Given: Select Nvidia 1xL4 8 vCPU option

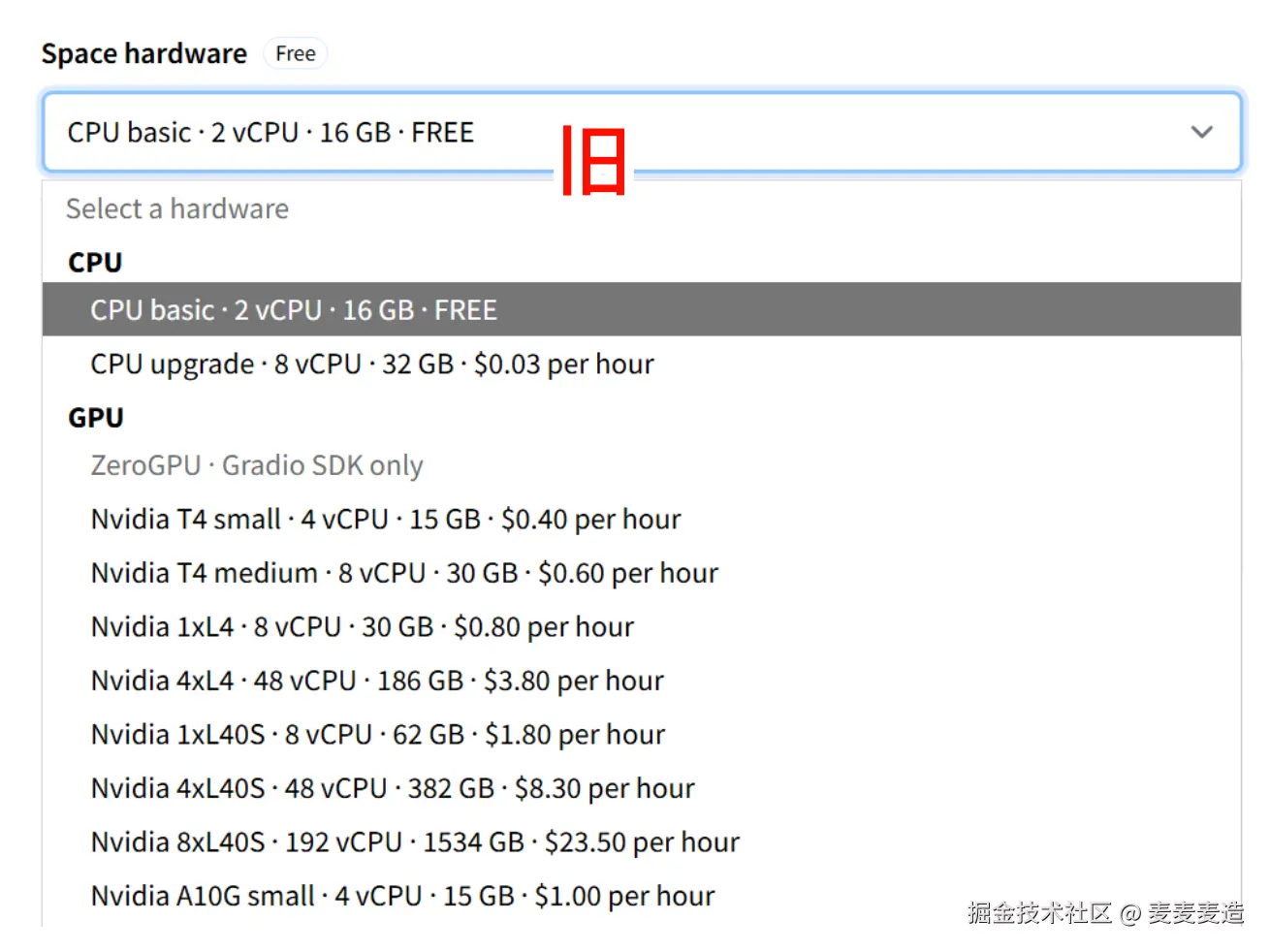Looking at the screenshot, I should coord(641,626).
